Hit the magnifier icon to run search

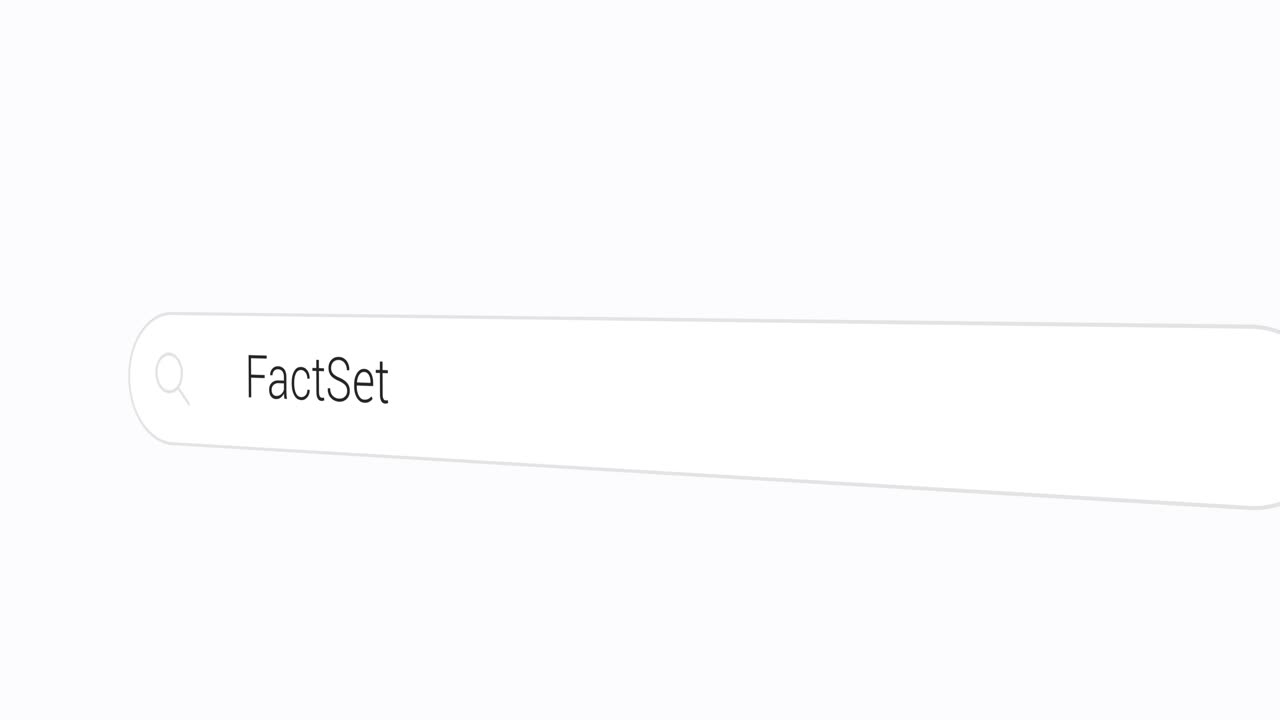pyautogui.click(x=172, y=378)
